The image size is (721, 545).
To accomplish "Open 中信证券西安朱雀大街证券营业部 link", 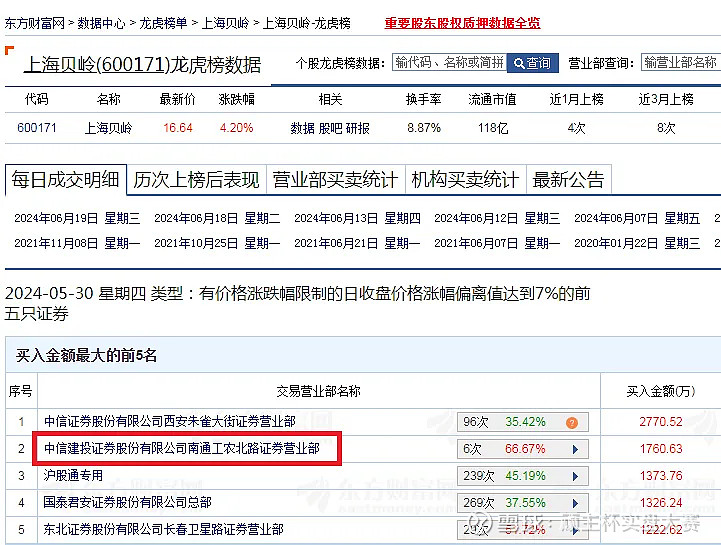I will pyautogui.click(x=170, y=422).
